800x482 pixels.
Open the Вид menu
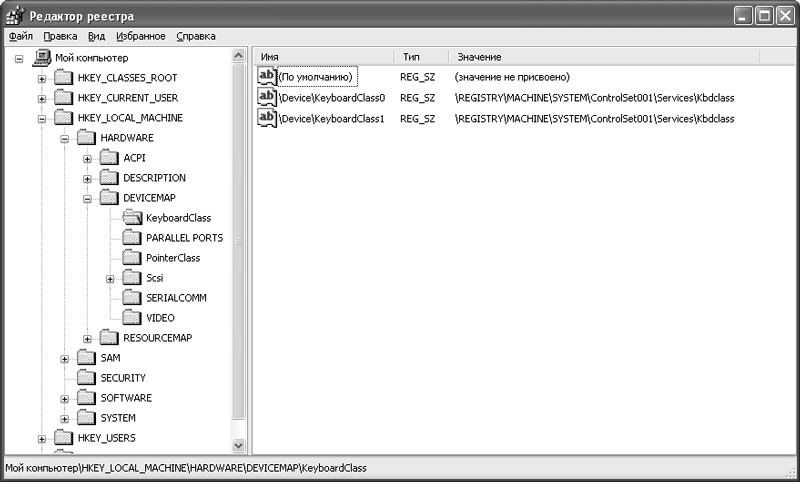pos(96,36)
